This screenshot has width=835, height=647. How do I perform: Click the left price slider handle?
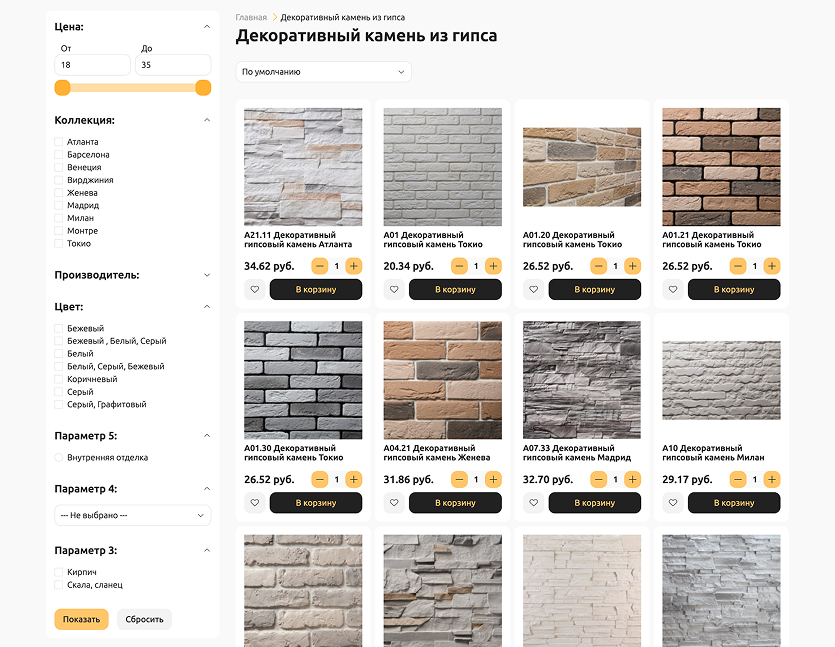click(x=62, y=88)
